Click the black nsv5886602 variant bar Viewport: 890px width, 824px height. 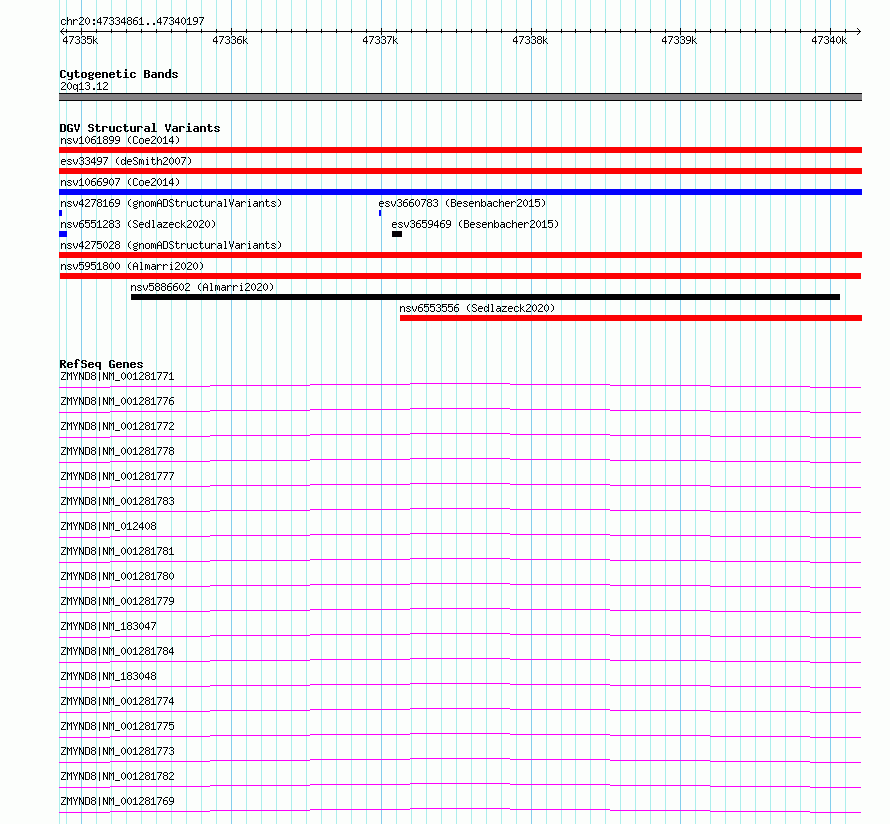pos(485,297)
